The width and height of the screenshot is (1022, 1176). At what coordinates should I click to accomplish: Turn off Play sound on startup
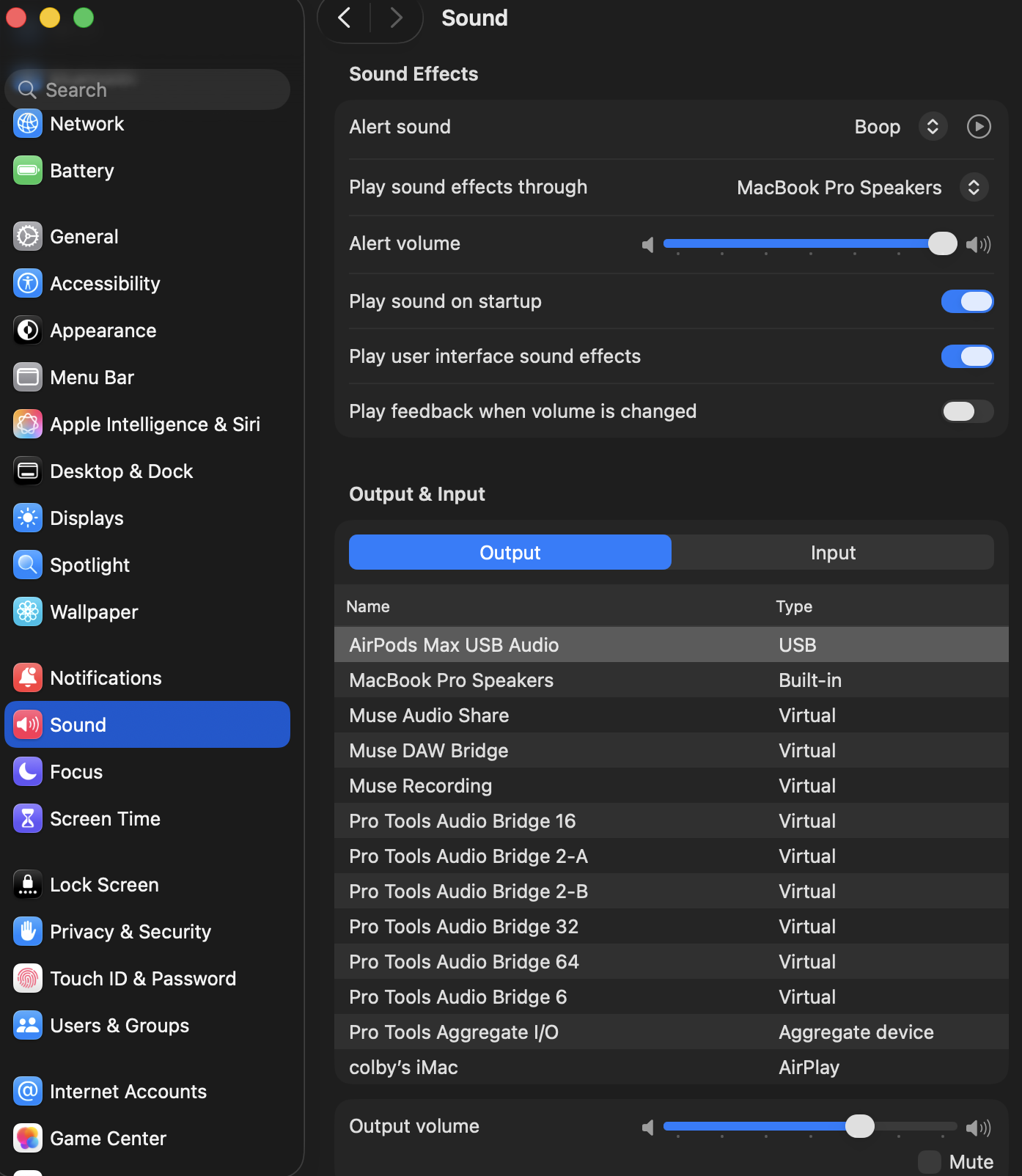tap(967, 301)
